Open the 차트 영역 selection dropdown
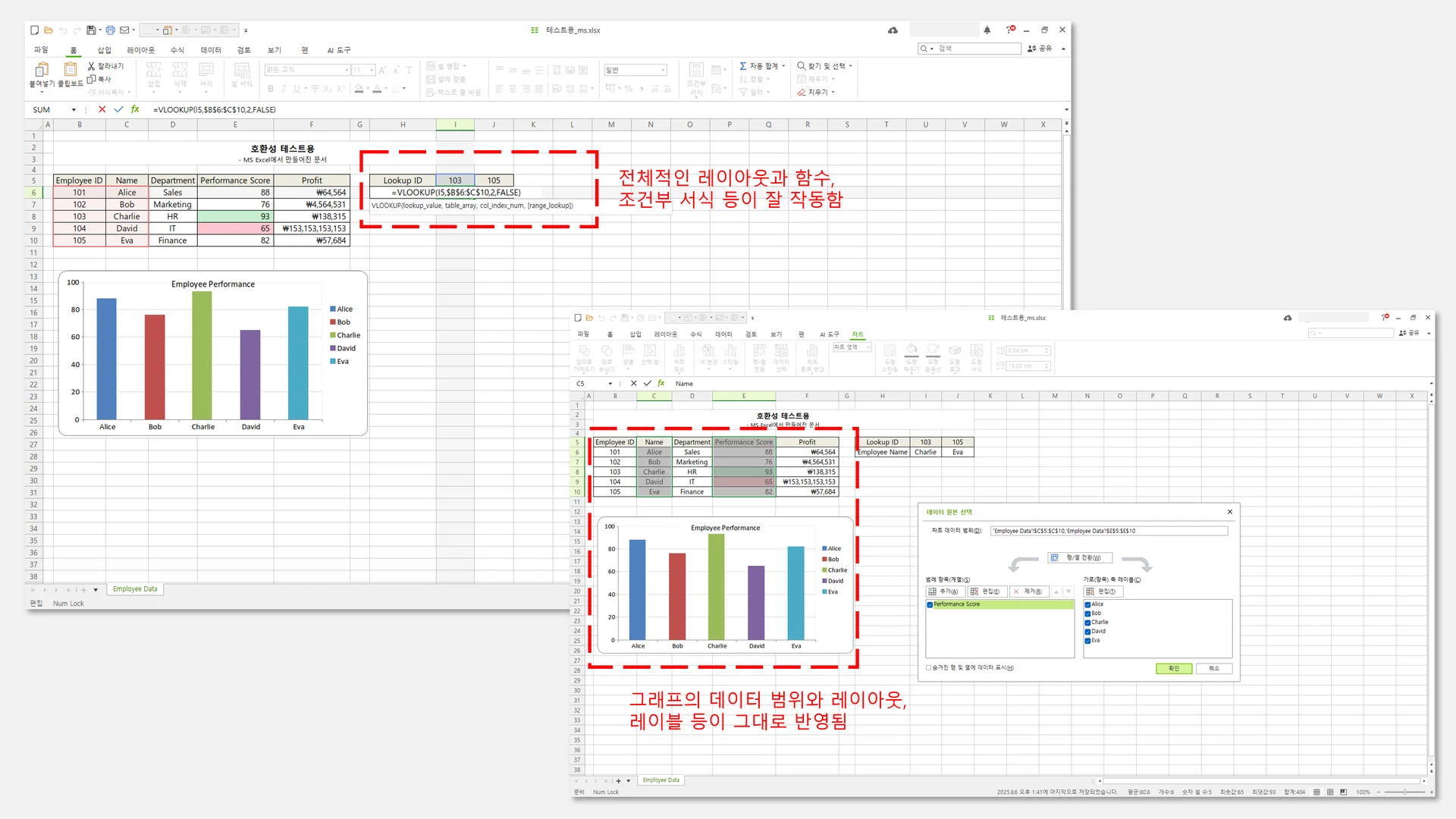Viewport: 1456px width, 819px height. [867, 347]
